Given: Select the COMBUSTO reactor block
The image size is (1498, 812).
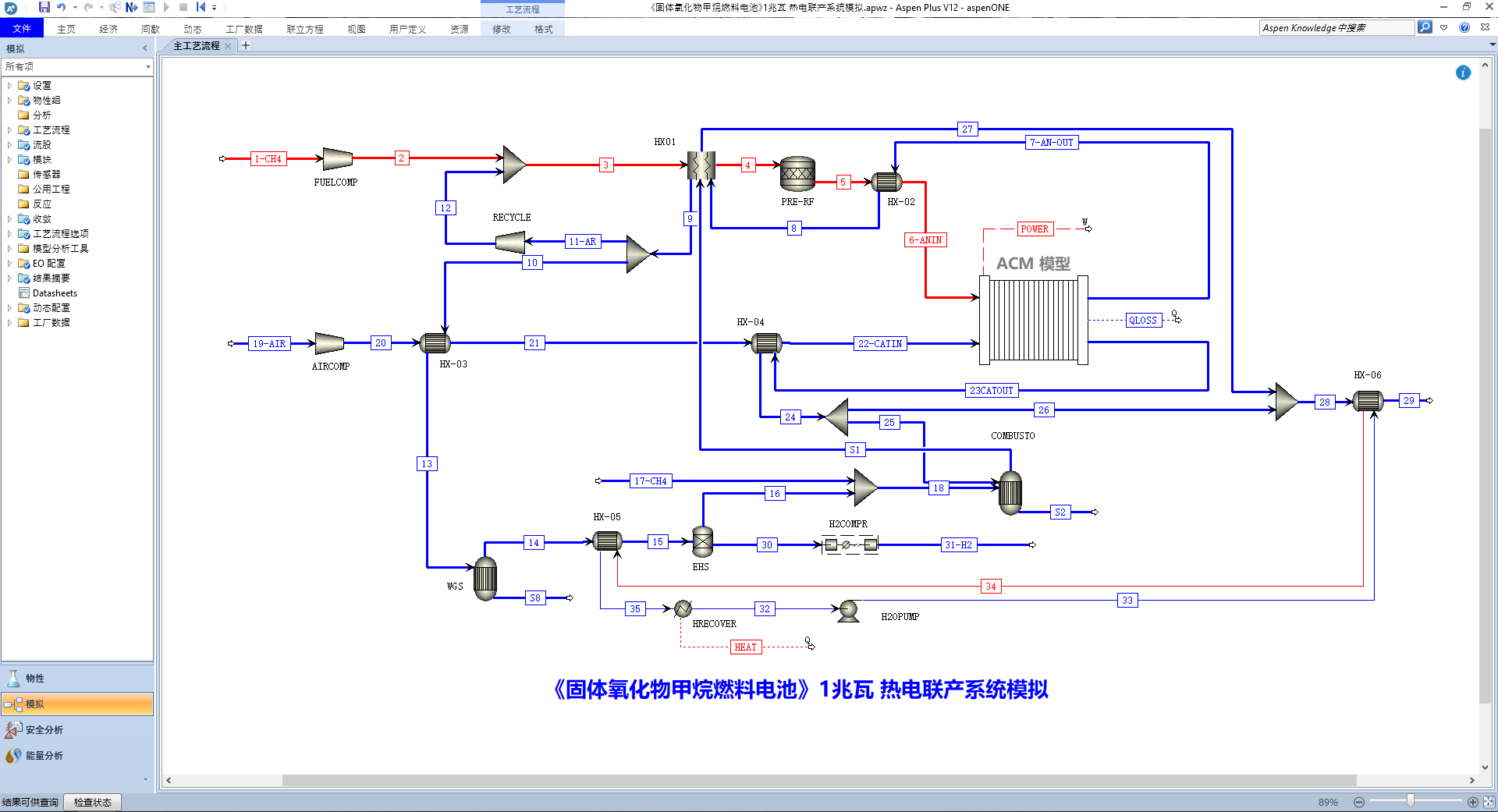Looking at the screenshot, I should pyautogui.click(x=1010, y=492).
